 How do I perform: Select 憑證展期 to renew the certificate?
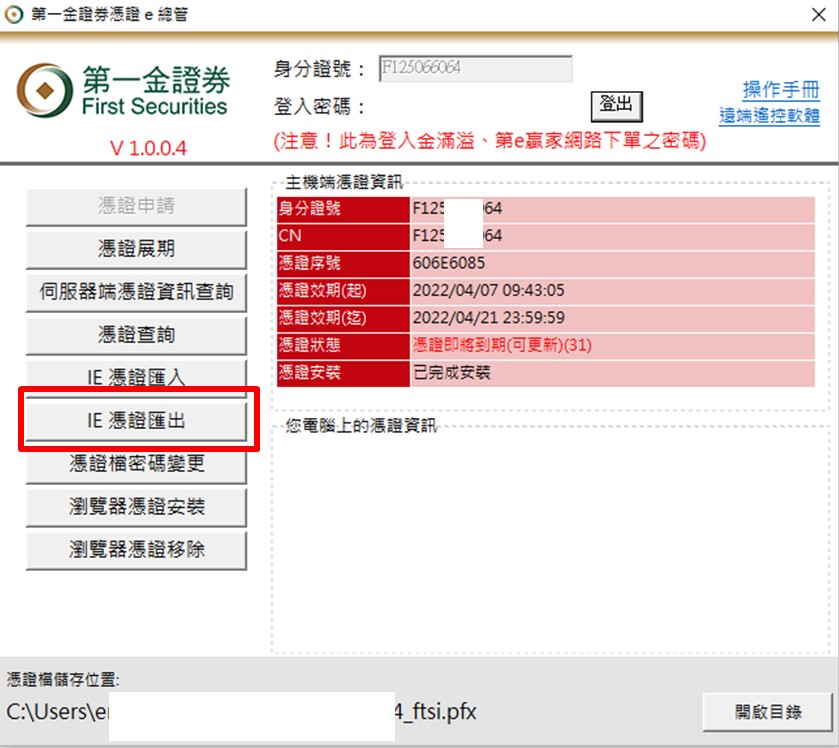coord(136,249)
